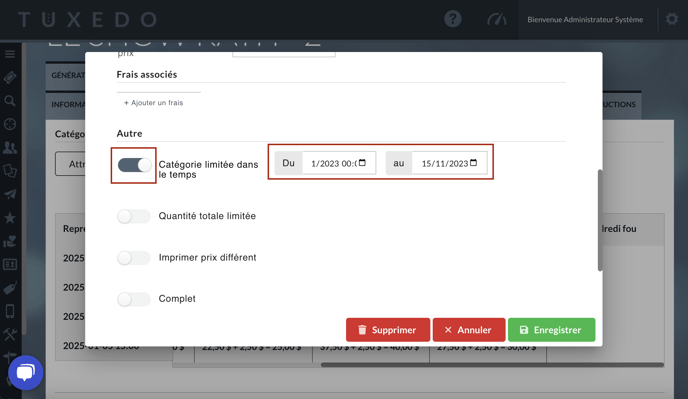The height and width of the screenshot is (399, 688).
Task: Open the mobile phone icon in sidebar
Action: 10,311
